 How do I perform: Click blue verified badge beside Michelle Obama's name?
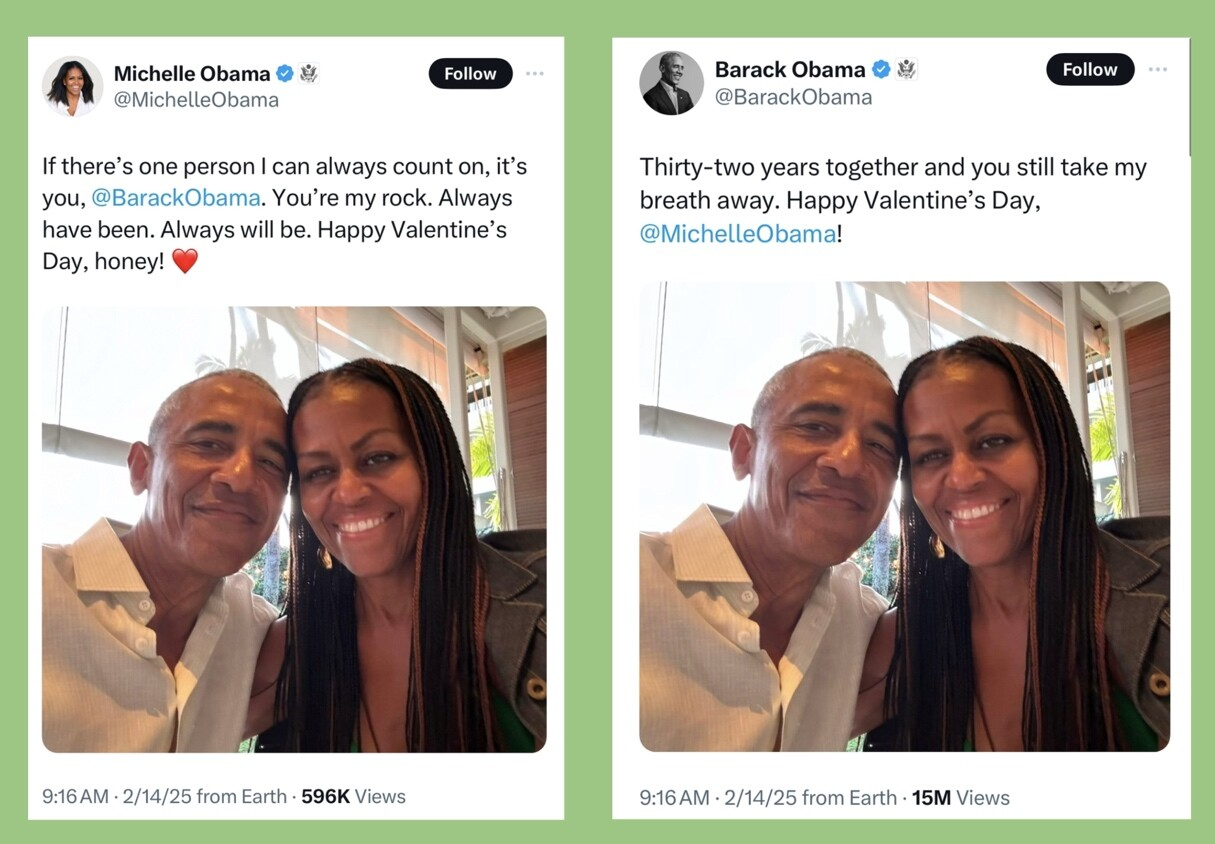tap(285, 74)
